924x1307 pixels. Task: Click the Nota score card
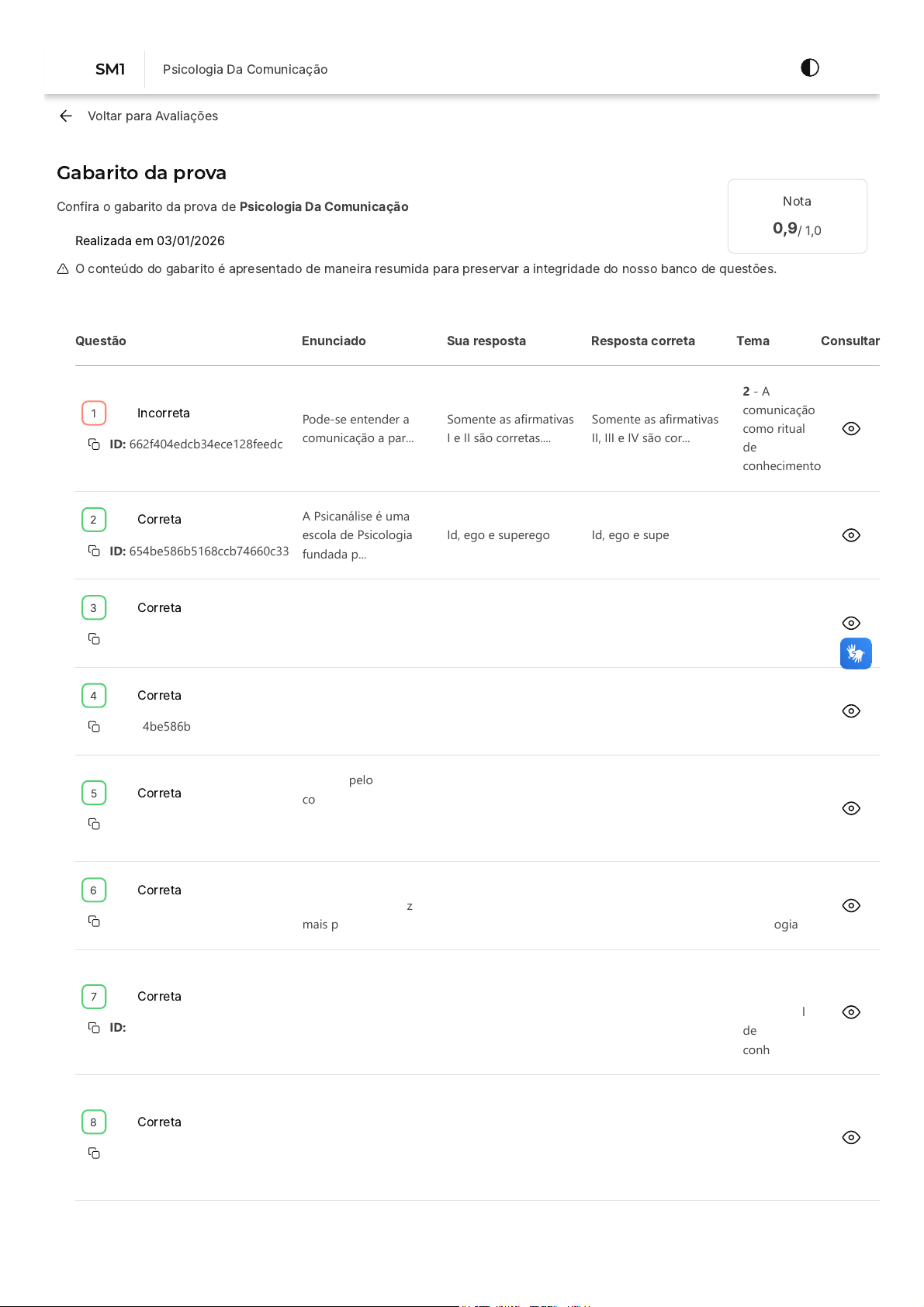797,216
